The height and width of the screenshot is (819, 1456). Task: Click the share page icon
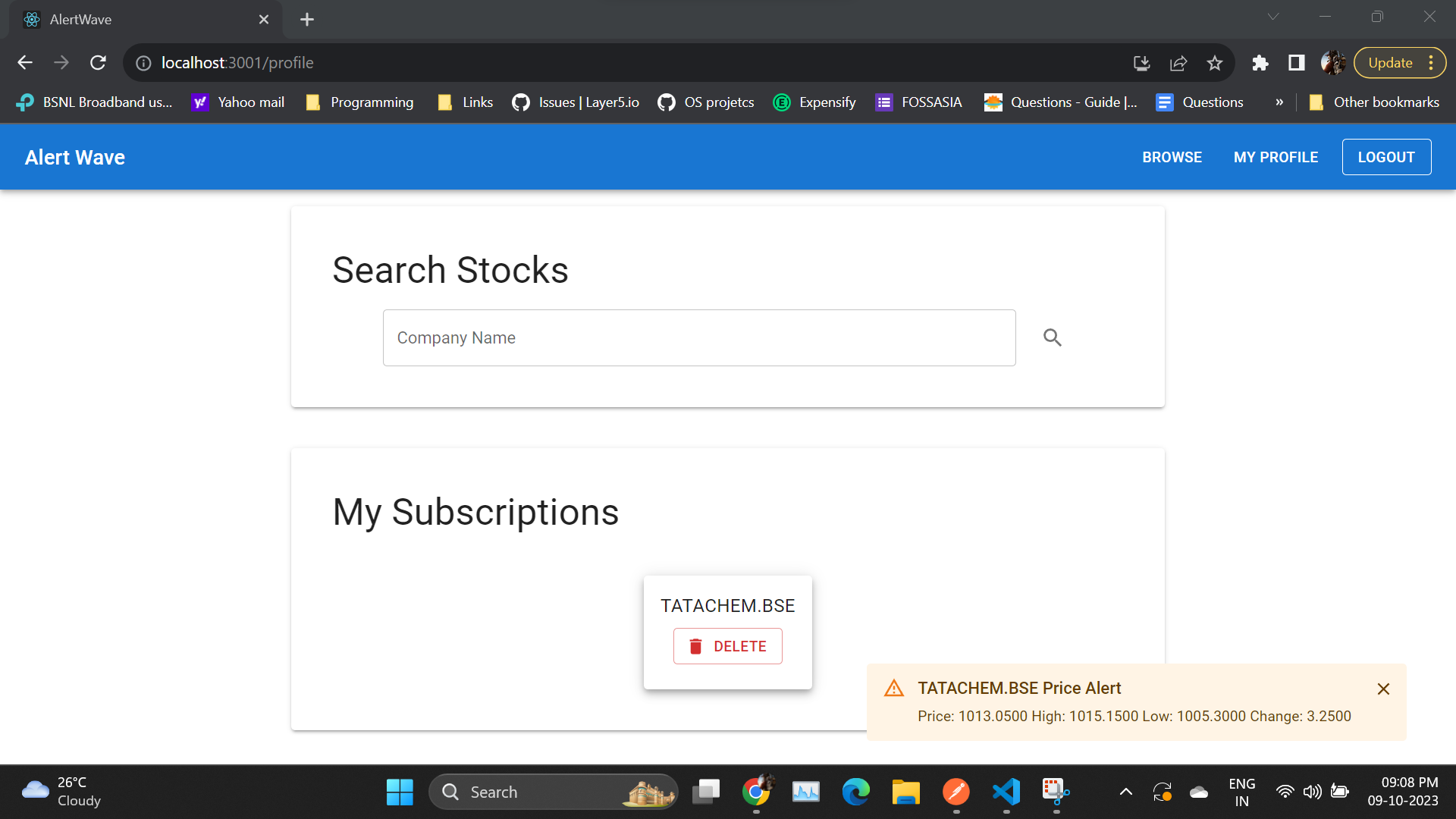pos(1178,63)
